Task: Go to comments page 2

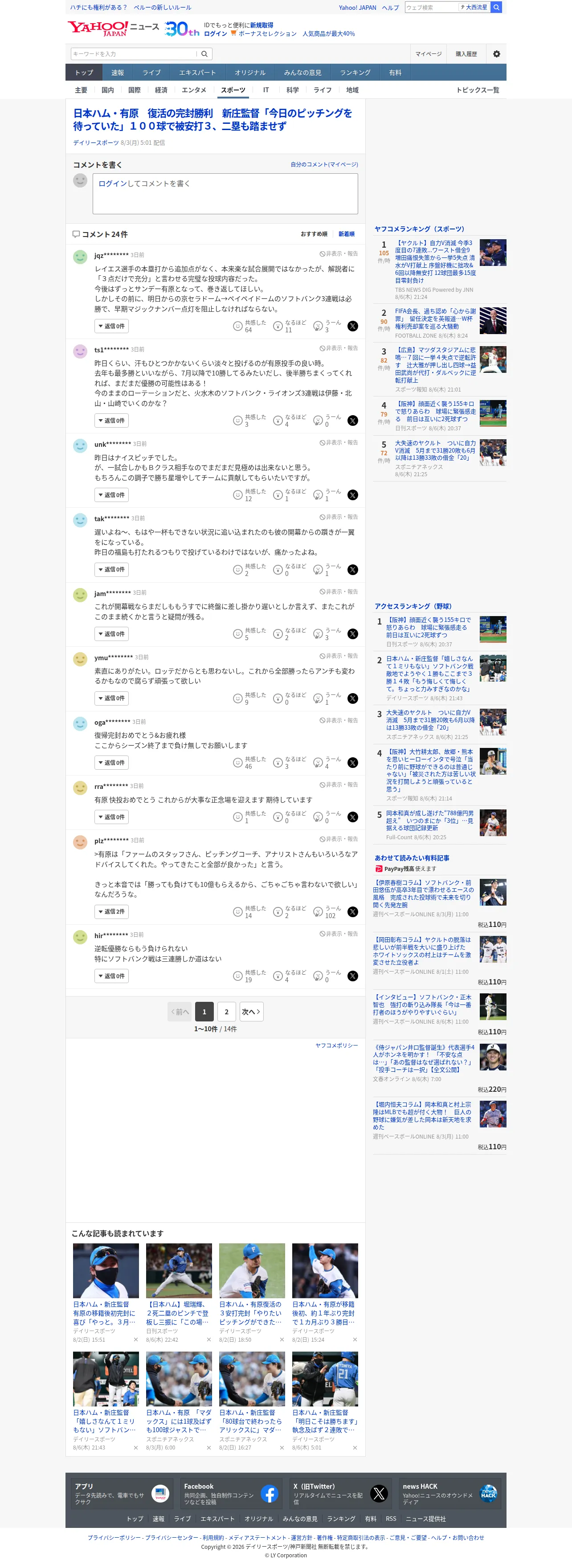Action: click(226, 1012)
